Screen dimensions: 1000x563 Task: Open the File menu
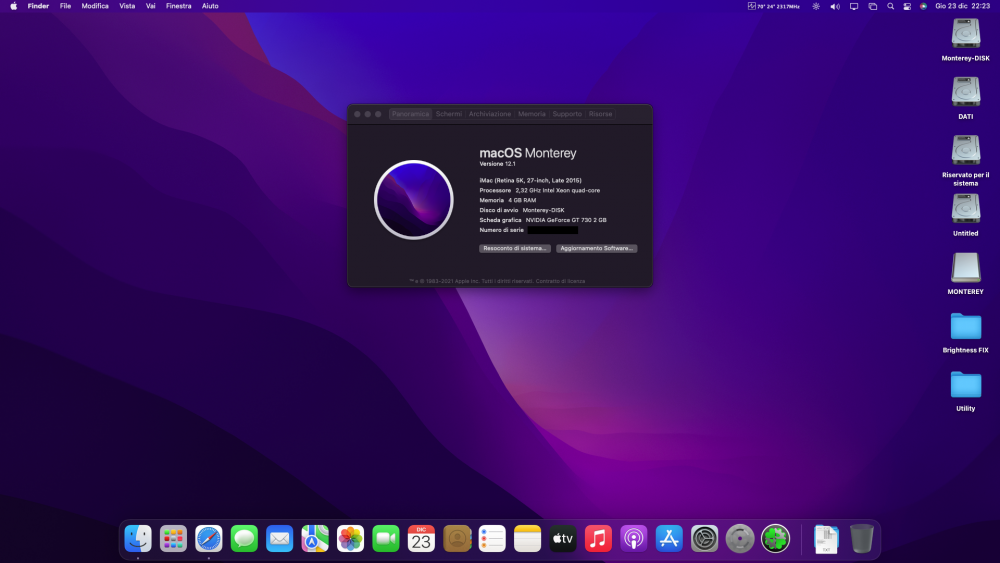65,6
